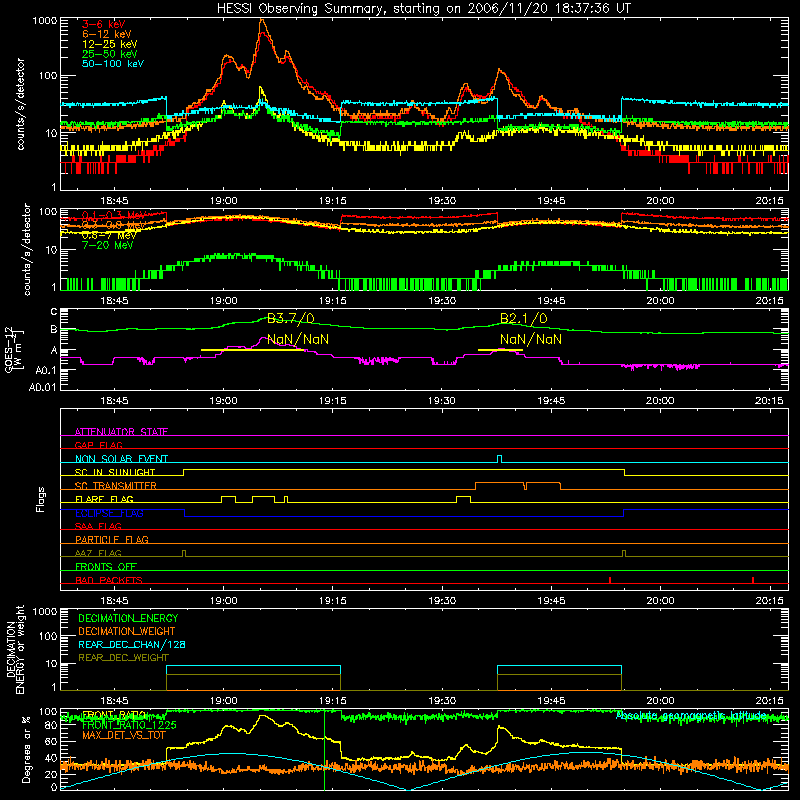The height and width of the screenshot is (800, 800).
Task: Click the GAP_FLAG label
Action: click(x=98, y=445)
